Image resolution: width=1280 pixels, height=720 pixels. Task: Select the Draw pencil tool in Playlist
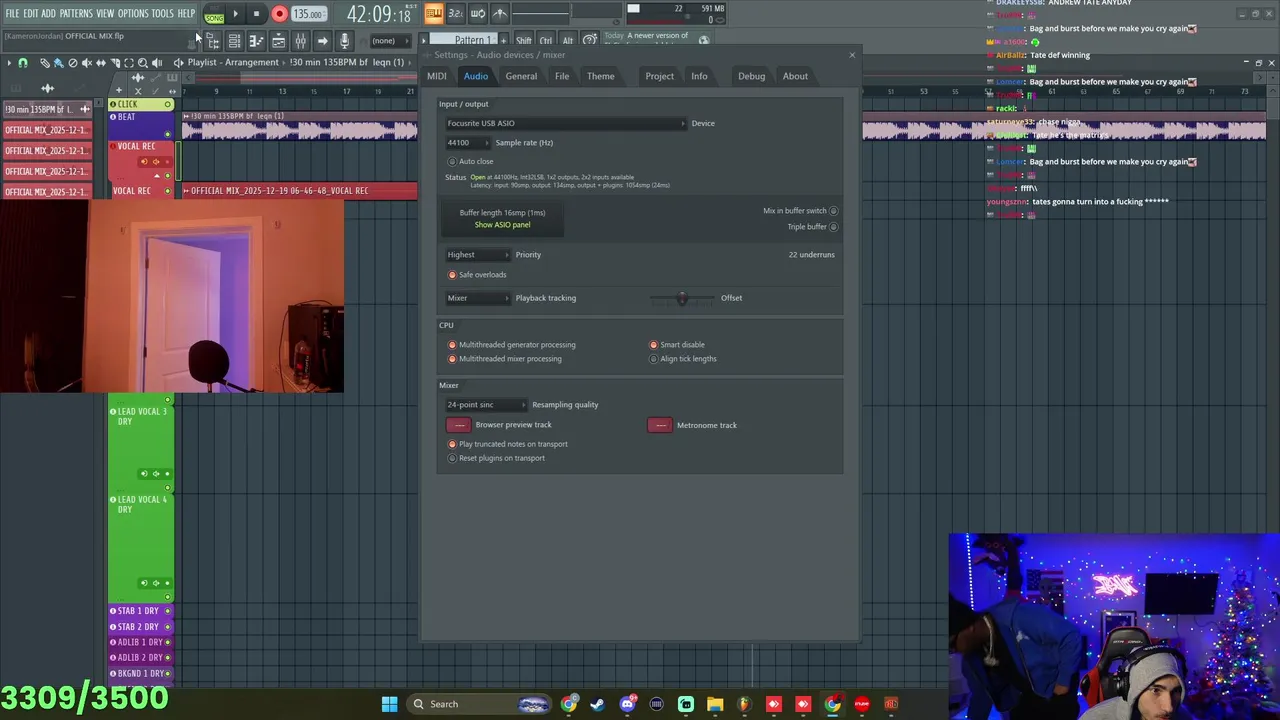point(45,63)
